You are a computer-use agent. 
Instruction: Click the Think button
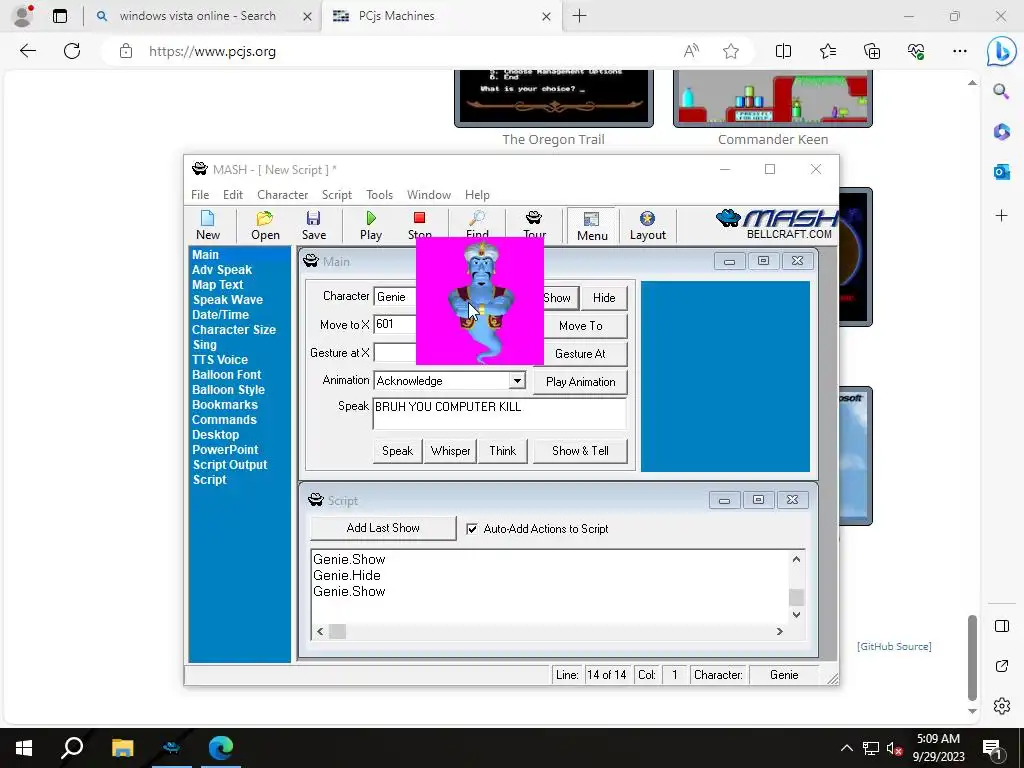point(502,451)
